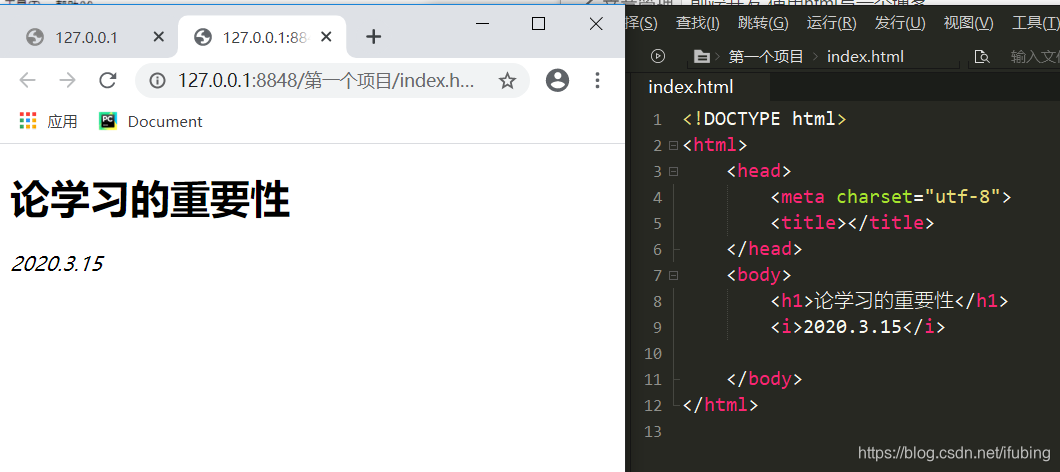Viewport: 1060px width, 472px height.
Task: Click the closing html tag on line 12
Action: coord(721,405)
